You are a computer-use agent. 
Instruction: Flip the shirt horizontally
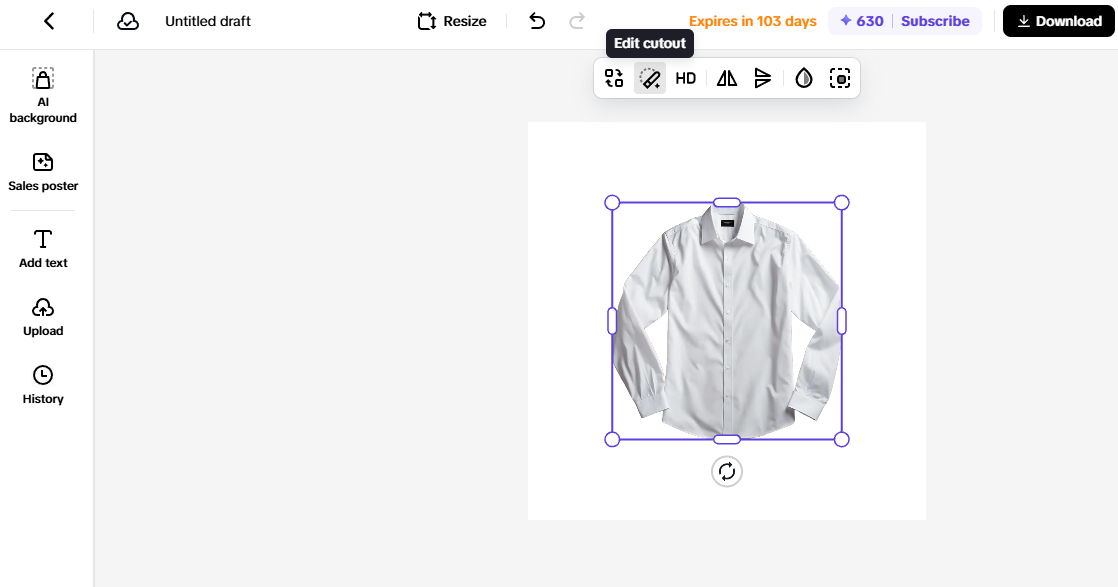coord(727,78)
